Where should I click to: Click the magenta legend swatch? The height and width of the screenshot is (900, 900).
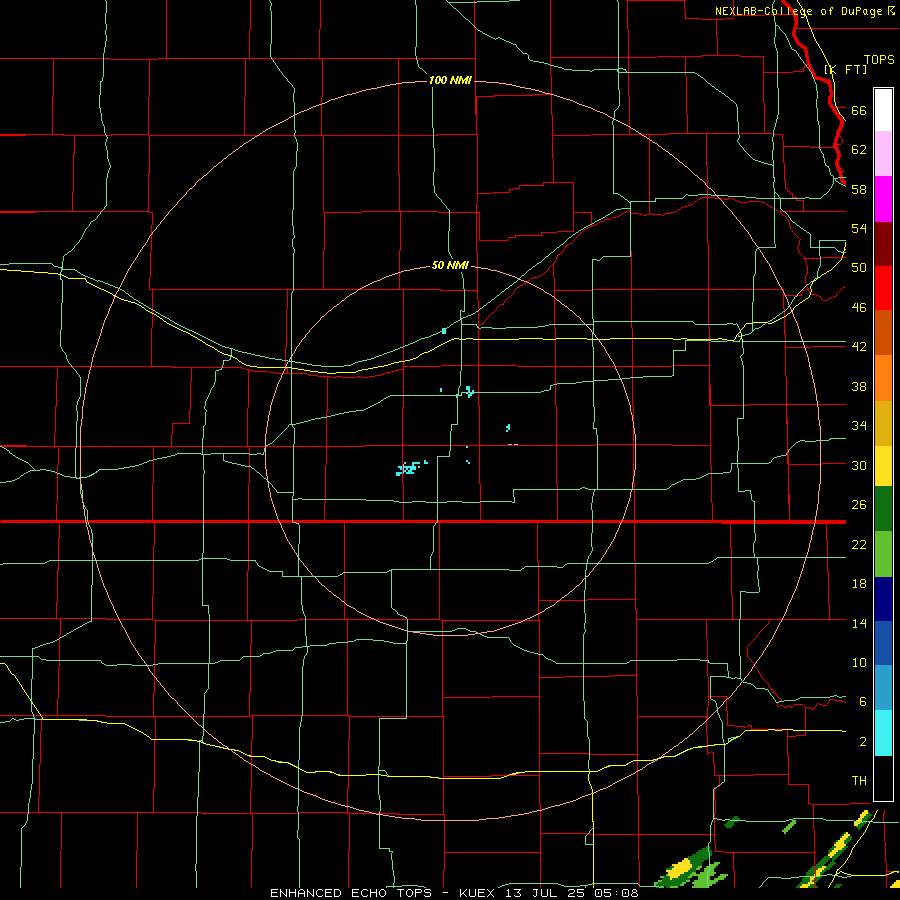(x=883, y=199)
